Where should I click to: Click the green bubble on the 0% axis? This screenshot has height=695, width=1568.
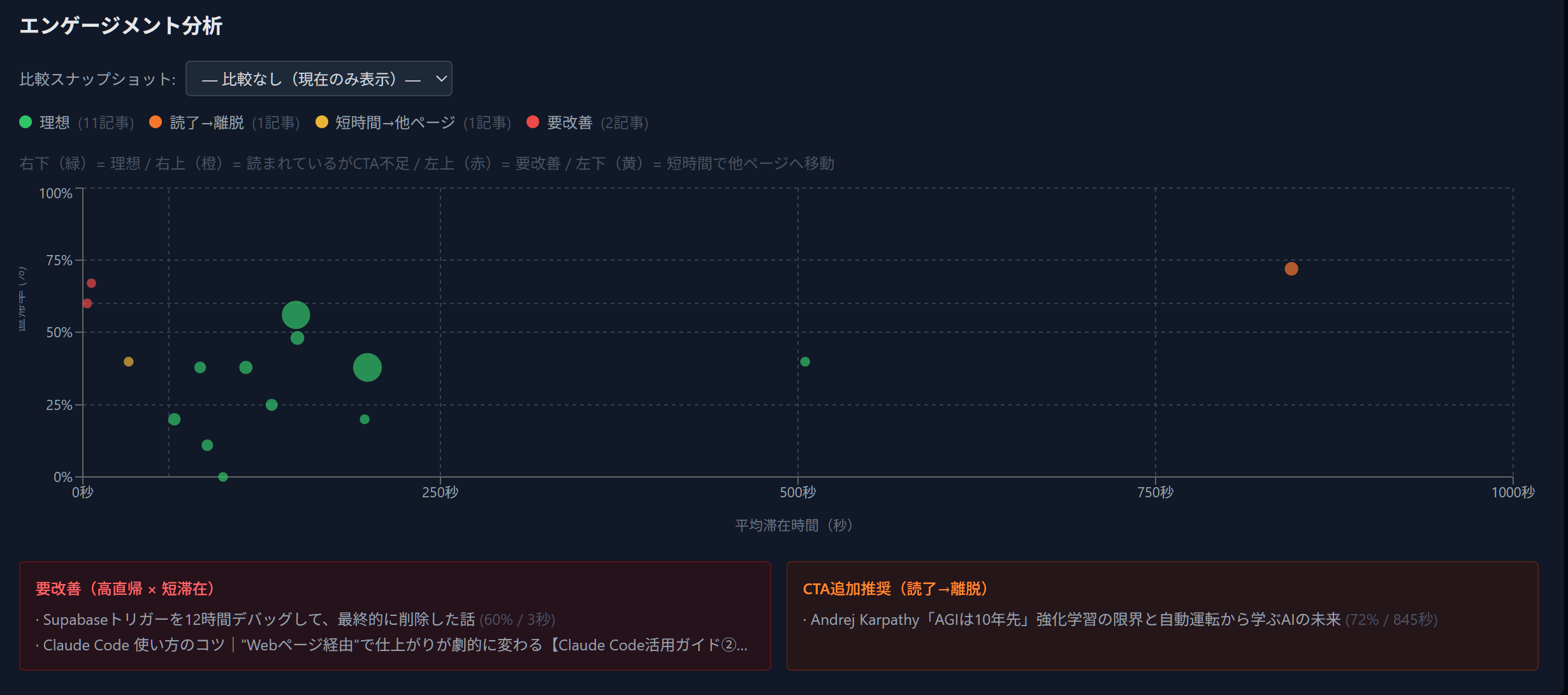(x=223, y=476)
